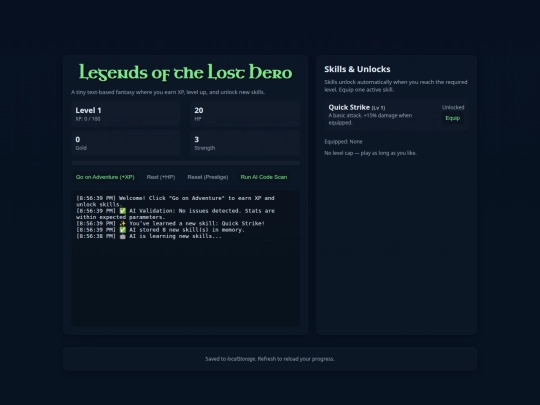540x405 pixels.
Task: Select the 0 Gold stat card
Action: point(126,143)
